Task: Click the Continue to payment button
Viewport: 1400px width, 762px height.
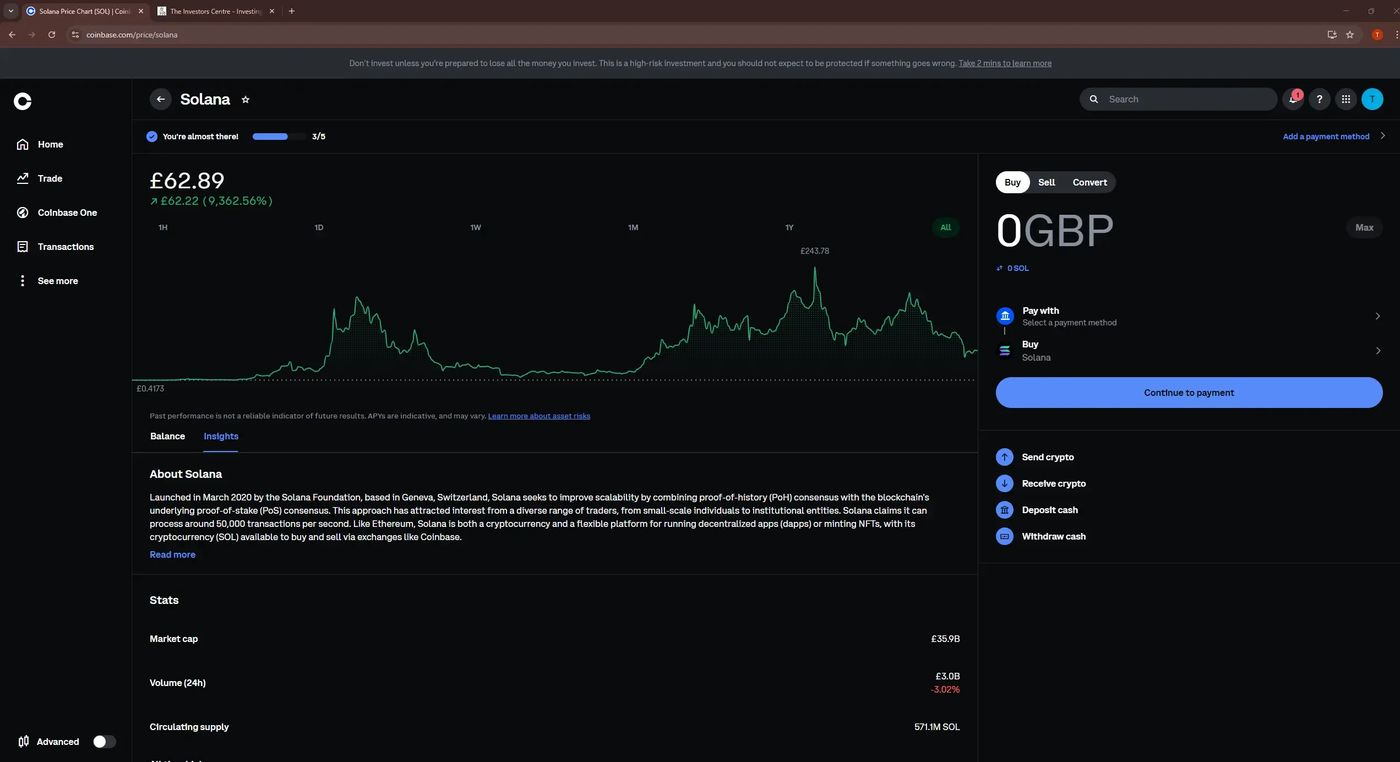Action: (x=1189, y=393)
